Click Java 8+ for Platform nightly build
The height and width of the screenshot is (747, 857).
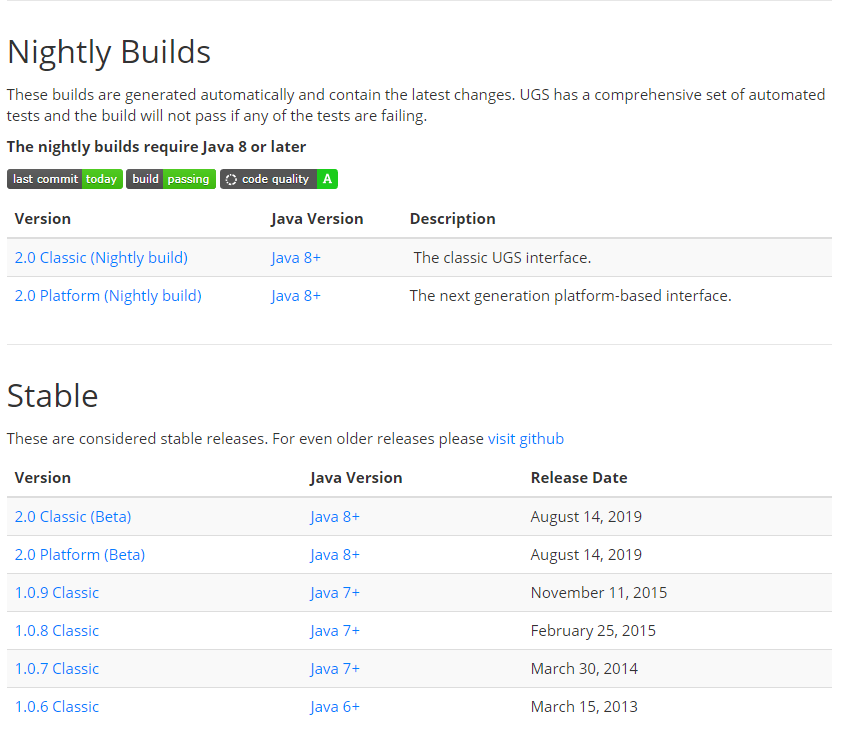click(296, 296)
